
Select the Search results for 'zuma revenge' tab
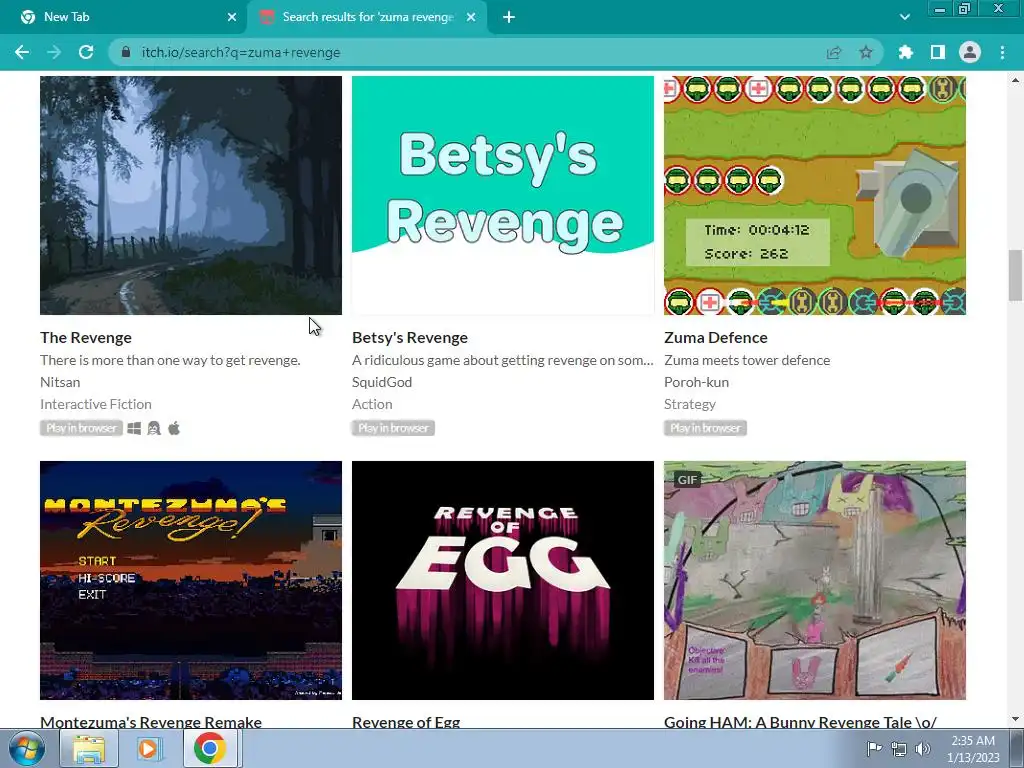368,17
